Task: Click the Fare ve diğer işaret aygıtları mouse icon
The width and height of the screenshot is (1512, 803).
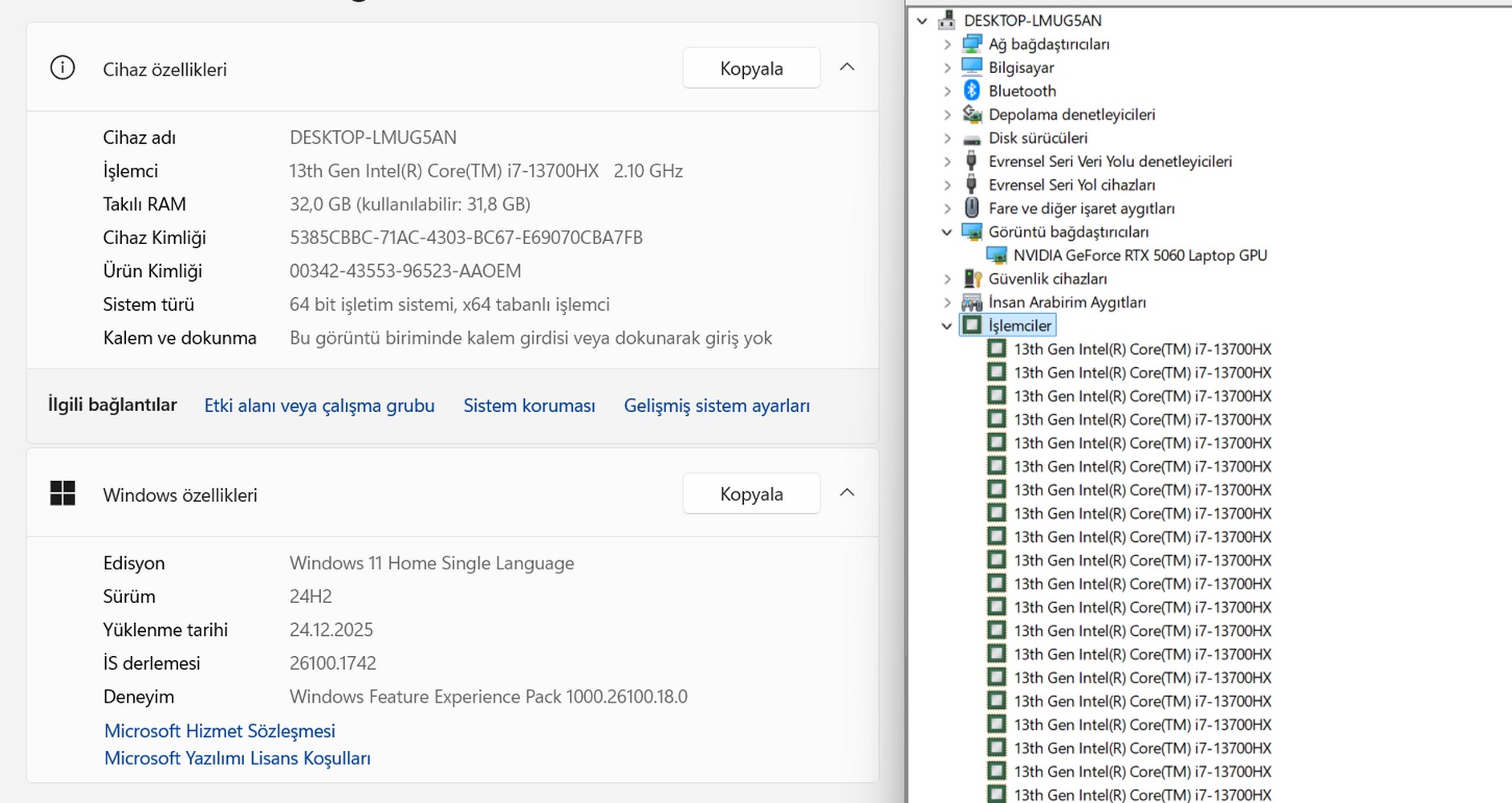Action: pyautogui.click(x=972, y=209)
